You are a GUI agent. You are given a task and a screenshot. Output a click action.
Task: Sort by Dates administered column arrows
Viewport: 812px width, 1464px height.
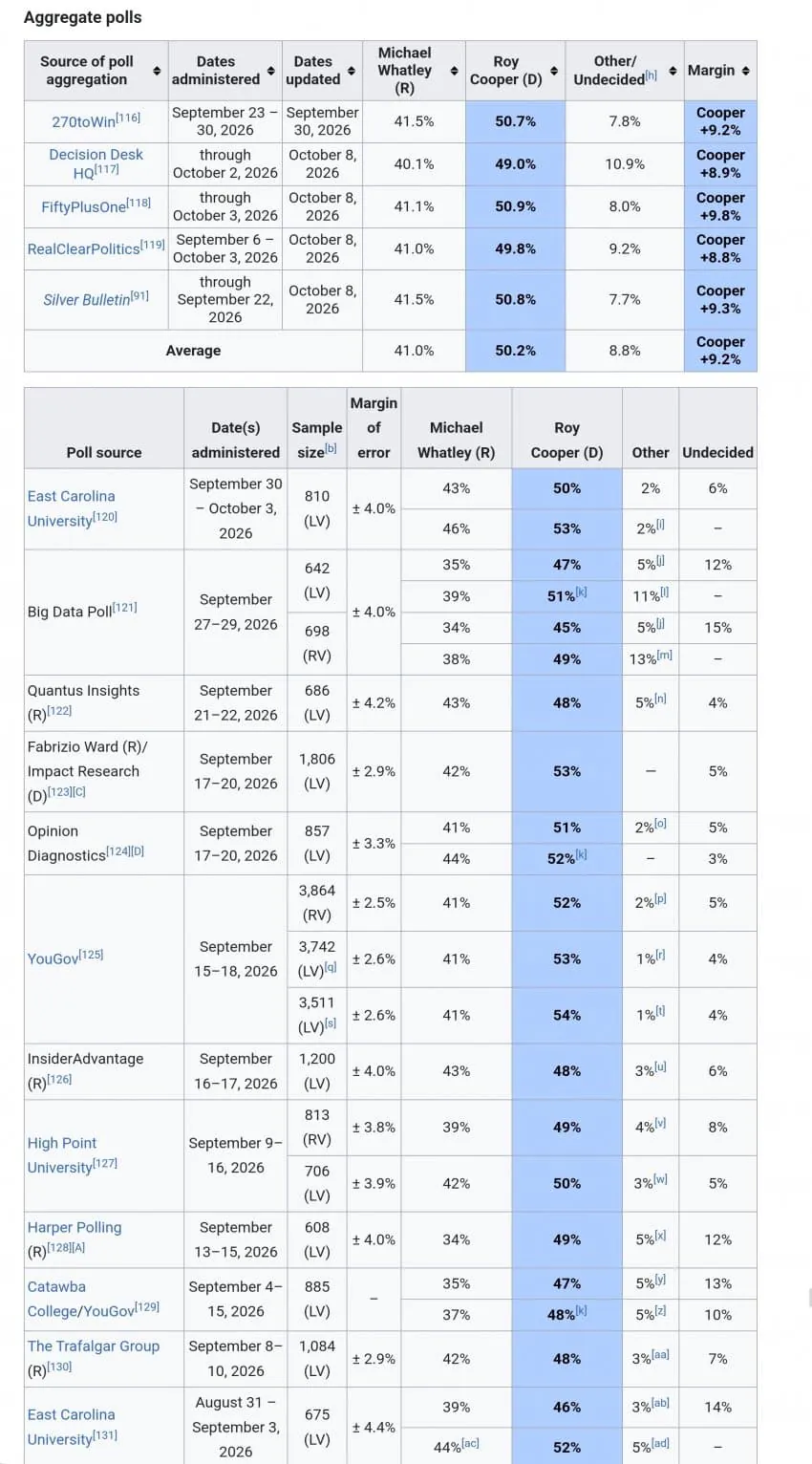point(271,71)
